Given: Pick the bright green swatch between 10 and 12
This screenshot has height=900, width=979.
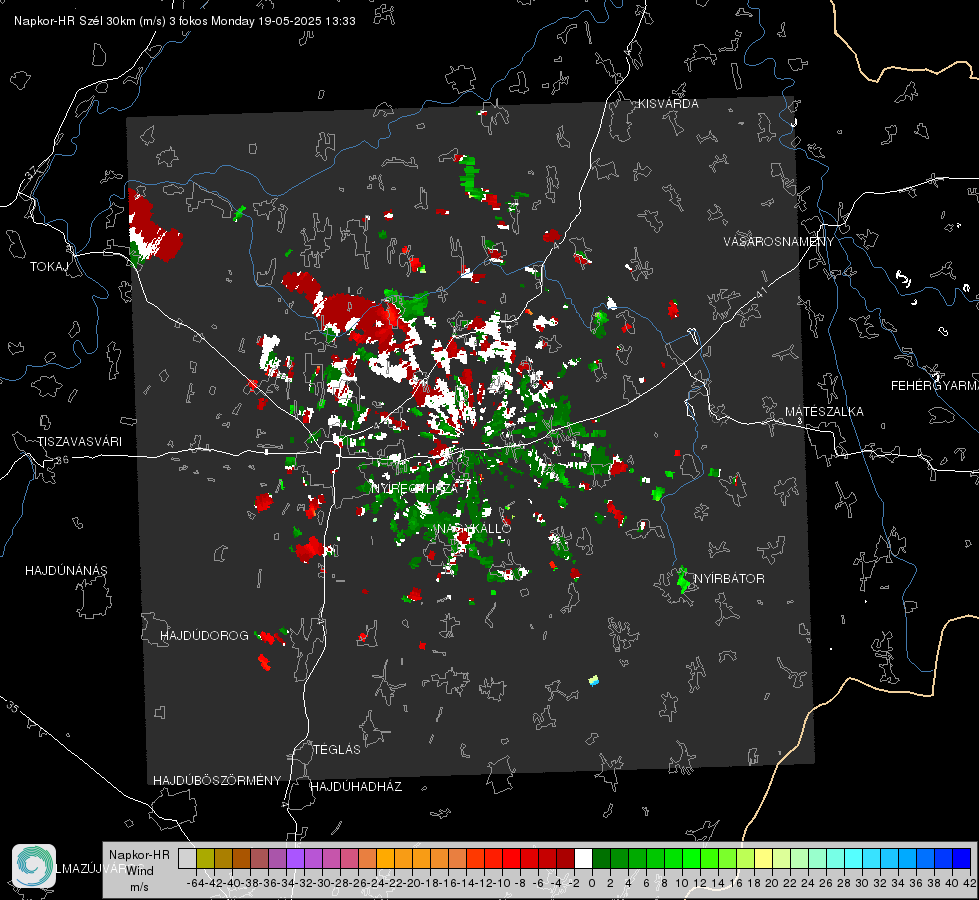Looking at the screenshot, I should (691, 858).
